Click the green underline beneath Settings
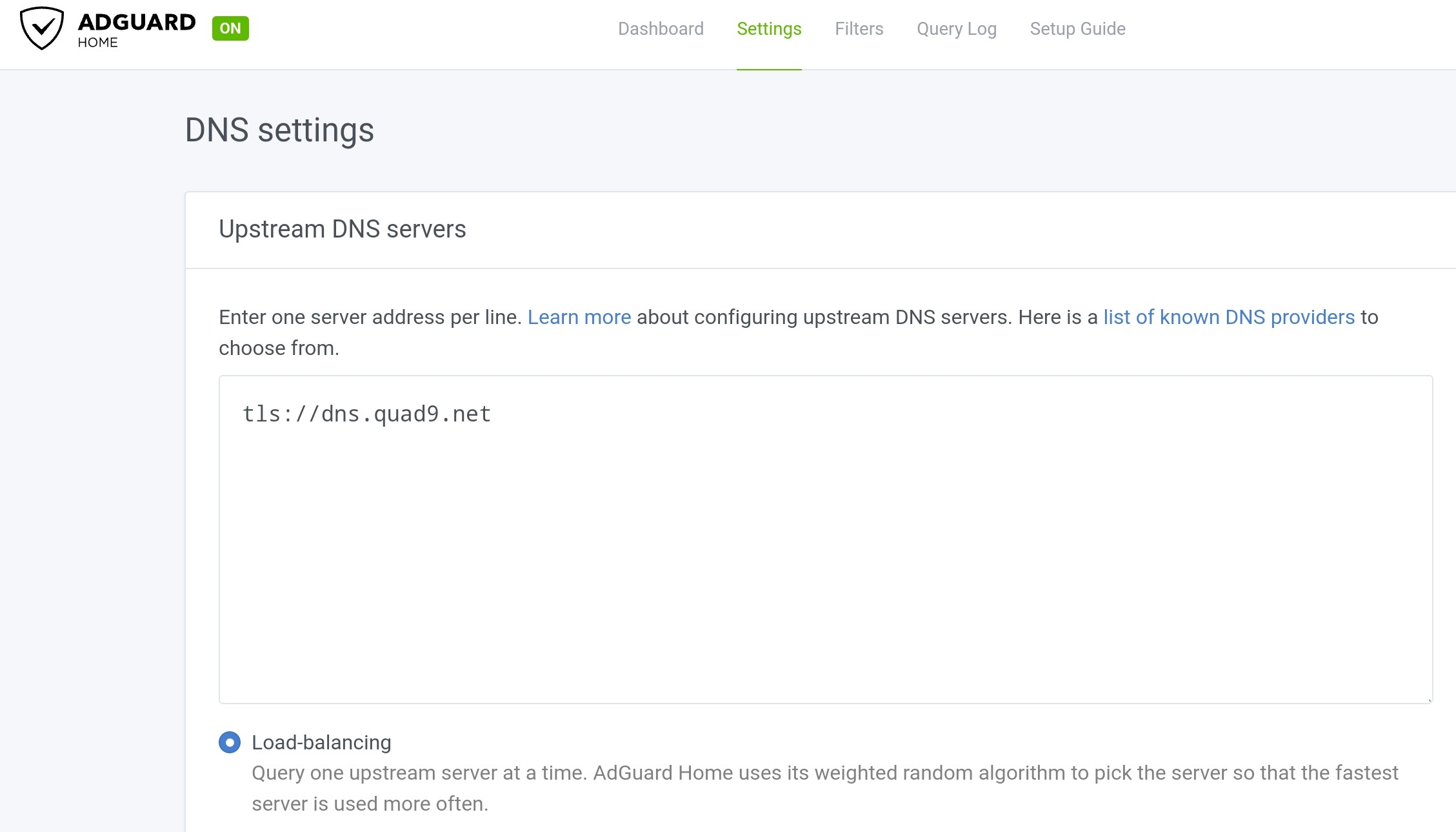 tap(769, 68)
